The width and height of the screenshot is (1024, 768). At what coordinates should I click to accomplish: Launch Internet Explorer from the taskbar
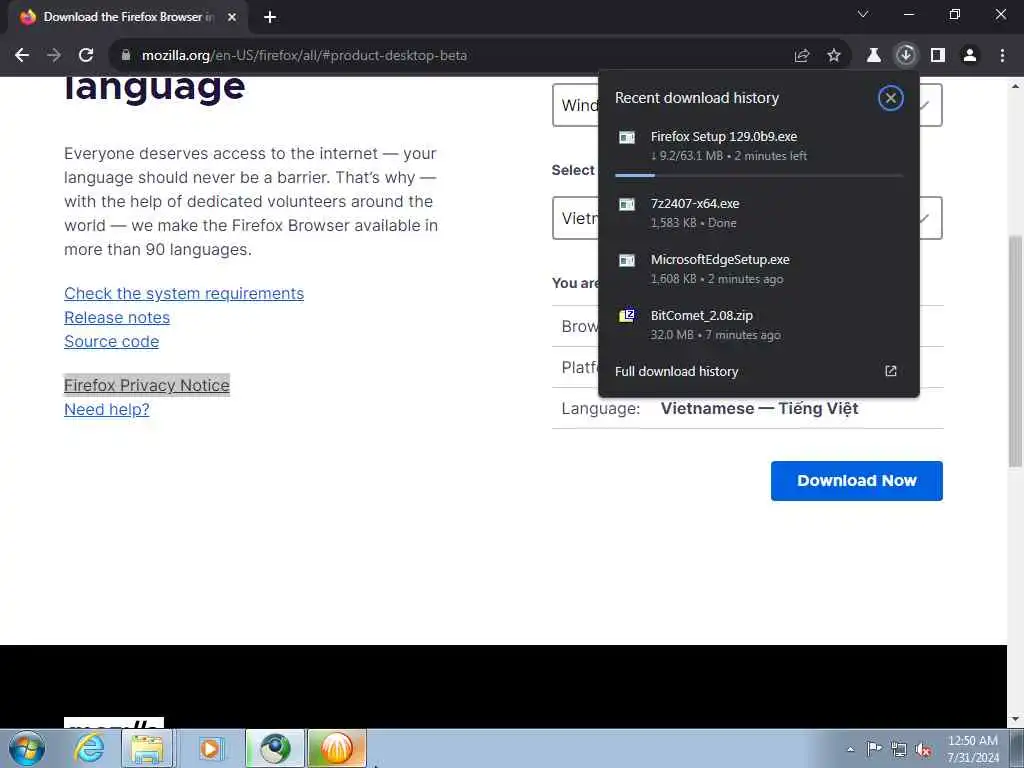89,748
